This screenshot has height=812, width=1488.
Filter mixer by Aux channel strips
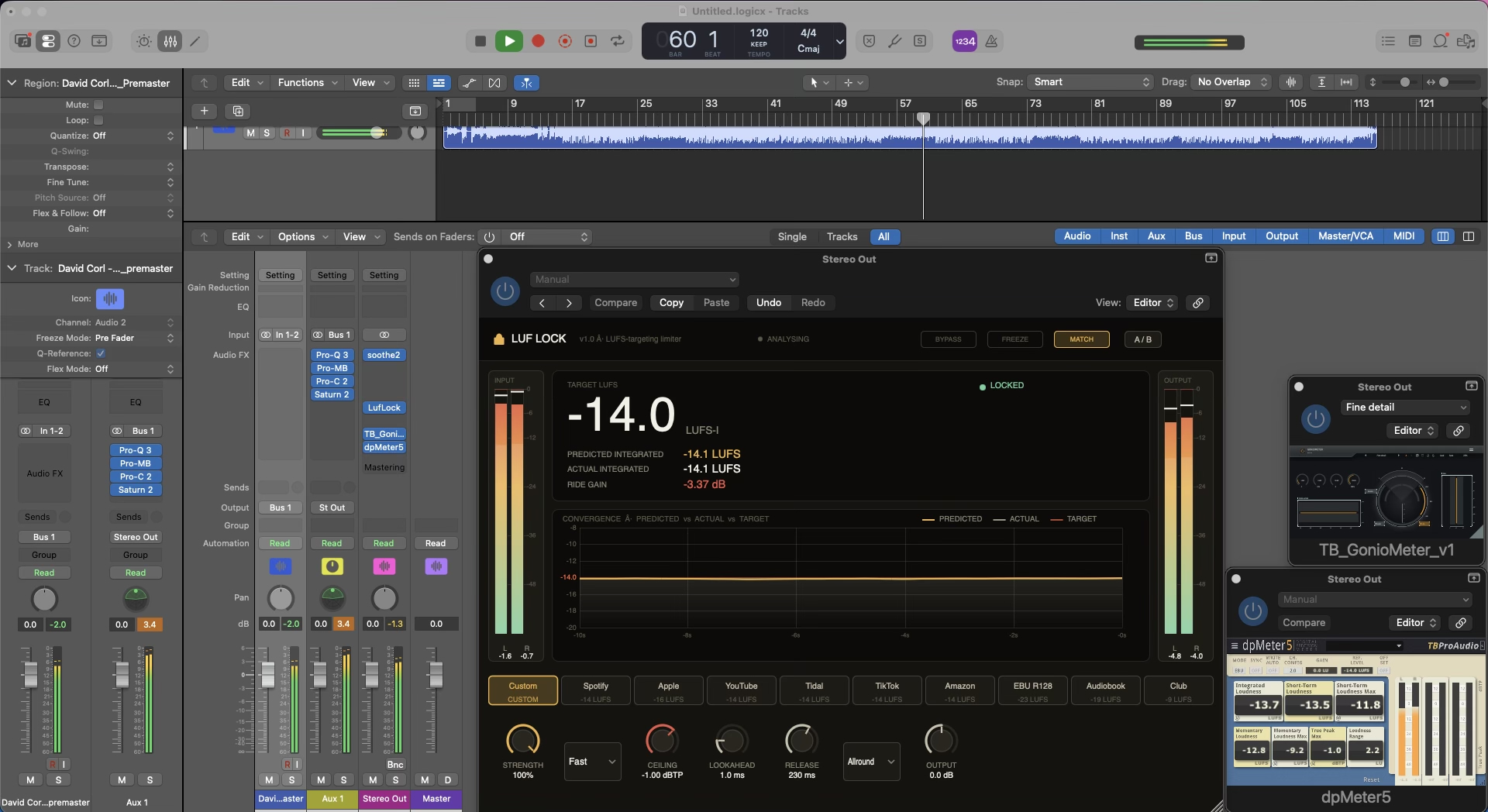point(1156,236)
